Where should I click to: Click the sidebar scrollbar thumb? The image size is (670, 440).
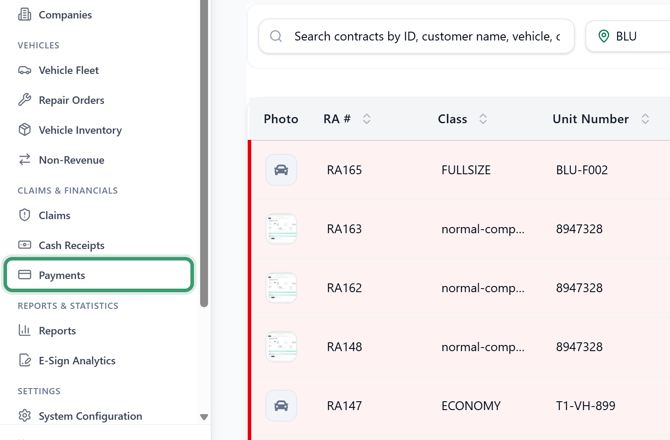204,153
